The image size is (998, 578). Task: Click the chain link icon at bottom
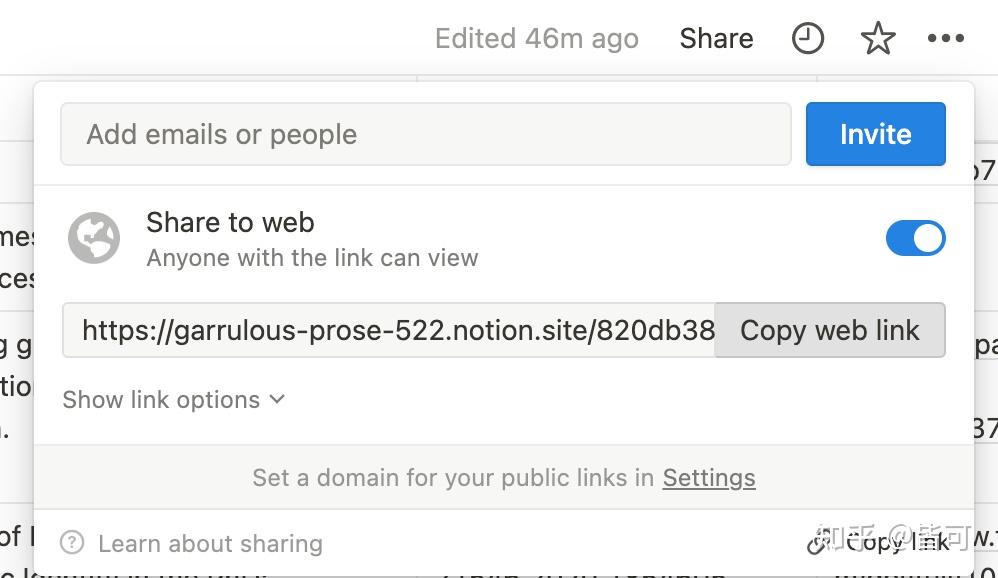(x=818, y=543)
